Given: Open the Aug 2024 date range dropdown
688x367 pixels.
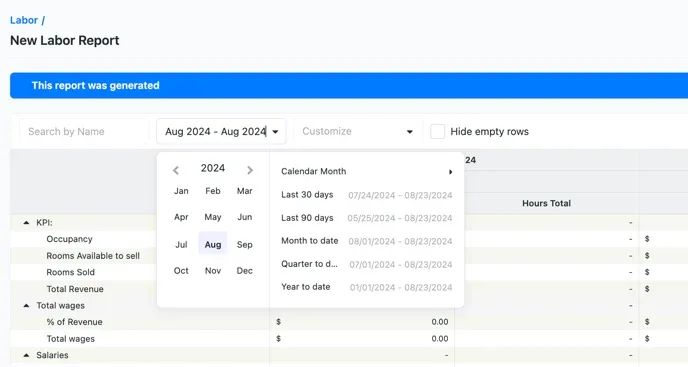Looking at the screenshot, I should tap(221, 131).
